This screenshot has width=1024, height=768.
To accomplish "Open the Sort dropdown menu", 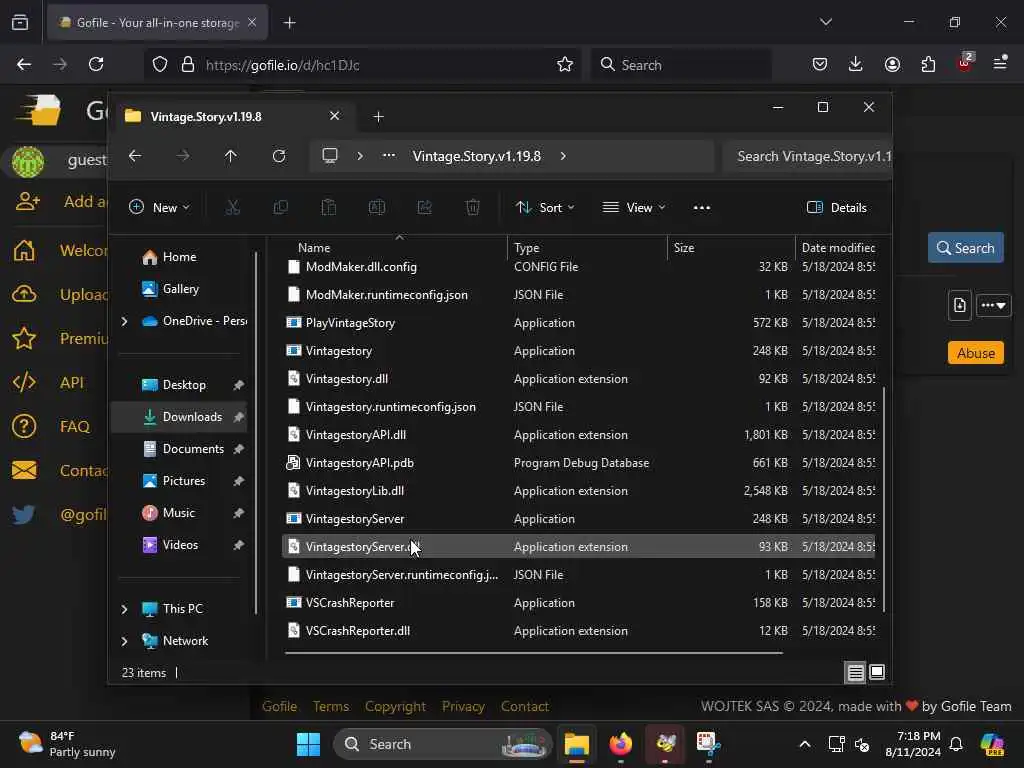I will pyautogui.click(x=545, y=208).
